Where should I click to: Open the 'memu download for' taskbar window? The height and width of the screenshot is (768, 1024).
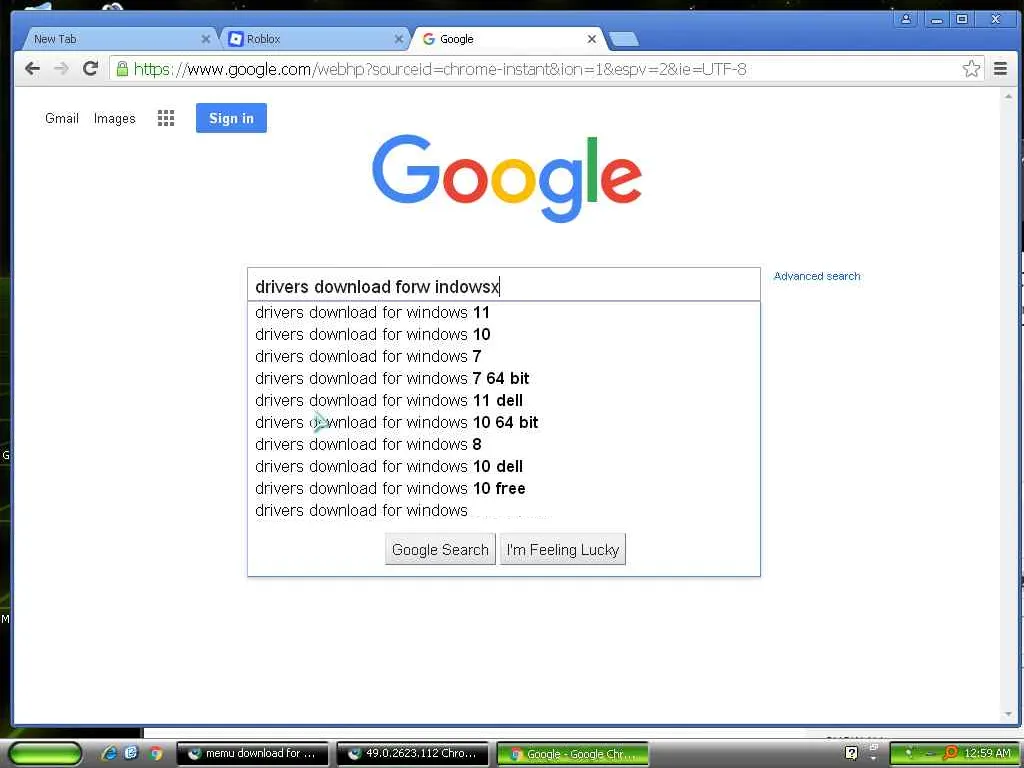[x=252, y=754]
